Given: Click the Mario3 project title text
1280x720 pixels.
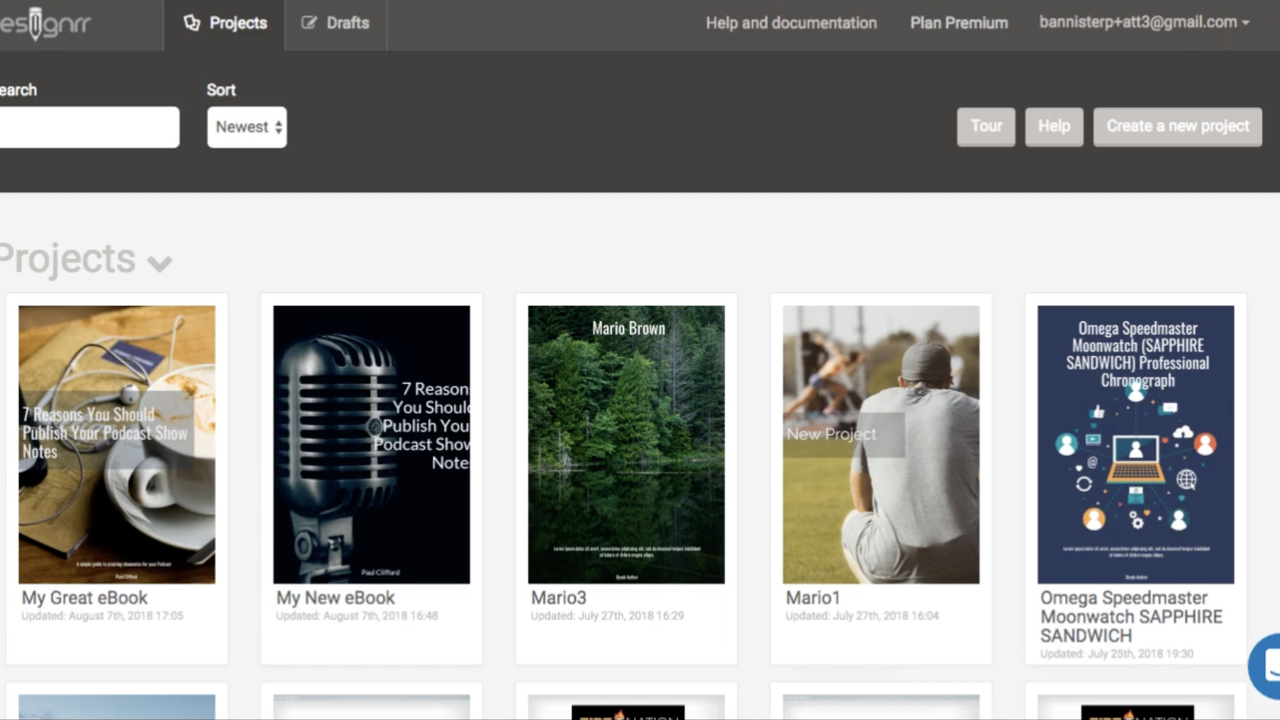Looking at the screenshot, I should coord(558,598).
